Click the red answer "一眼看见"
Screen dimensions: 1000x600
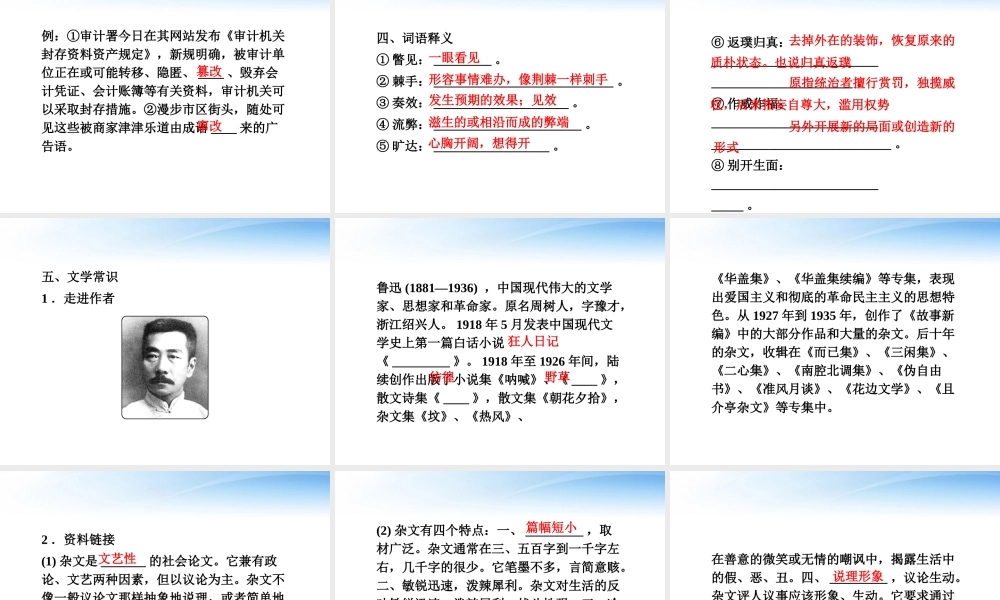454,58
